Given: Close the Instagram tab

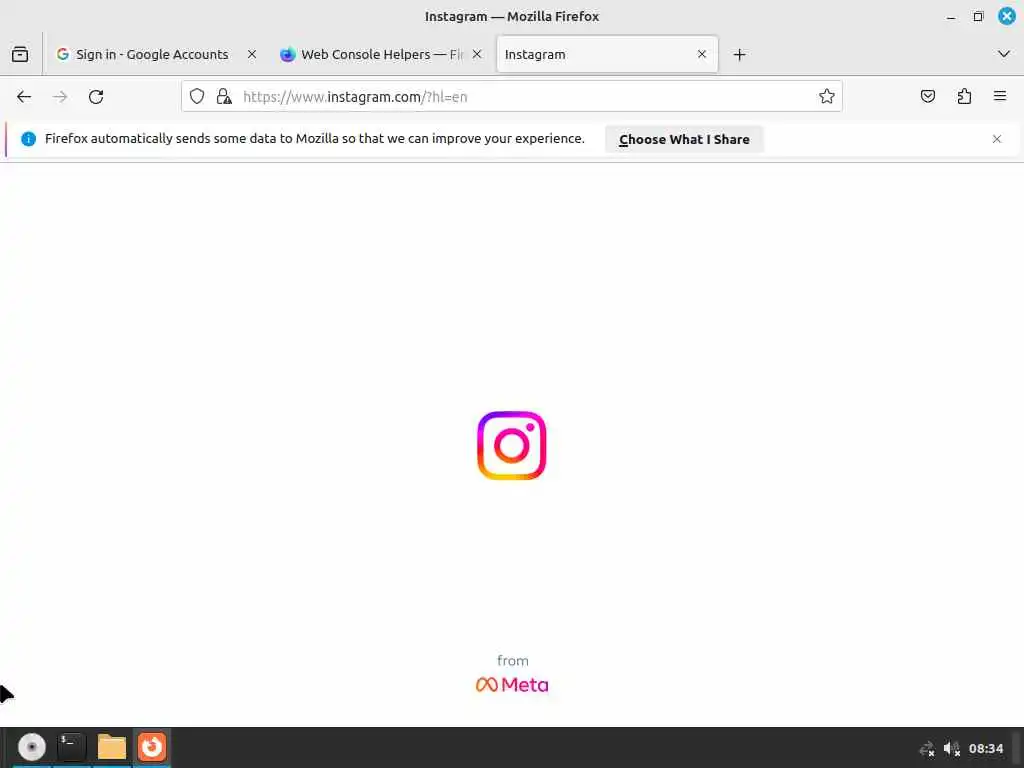Looking at the screenshot, I should click(702, 54).
